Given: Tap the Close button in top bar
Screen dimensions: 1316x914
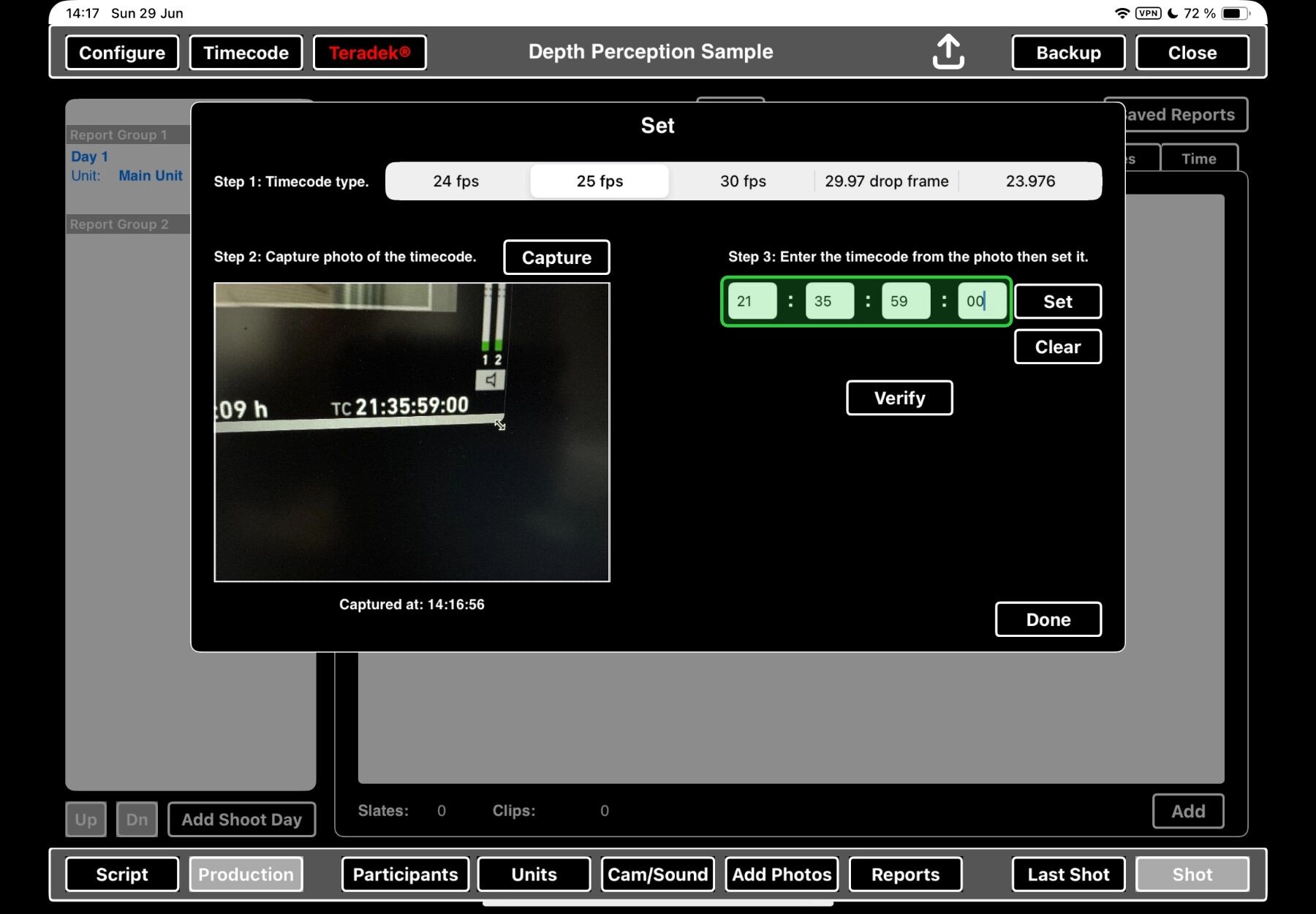Looking at the screenshot, I should click(x=1192, y=53).
